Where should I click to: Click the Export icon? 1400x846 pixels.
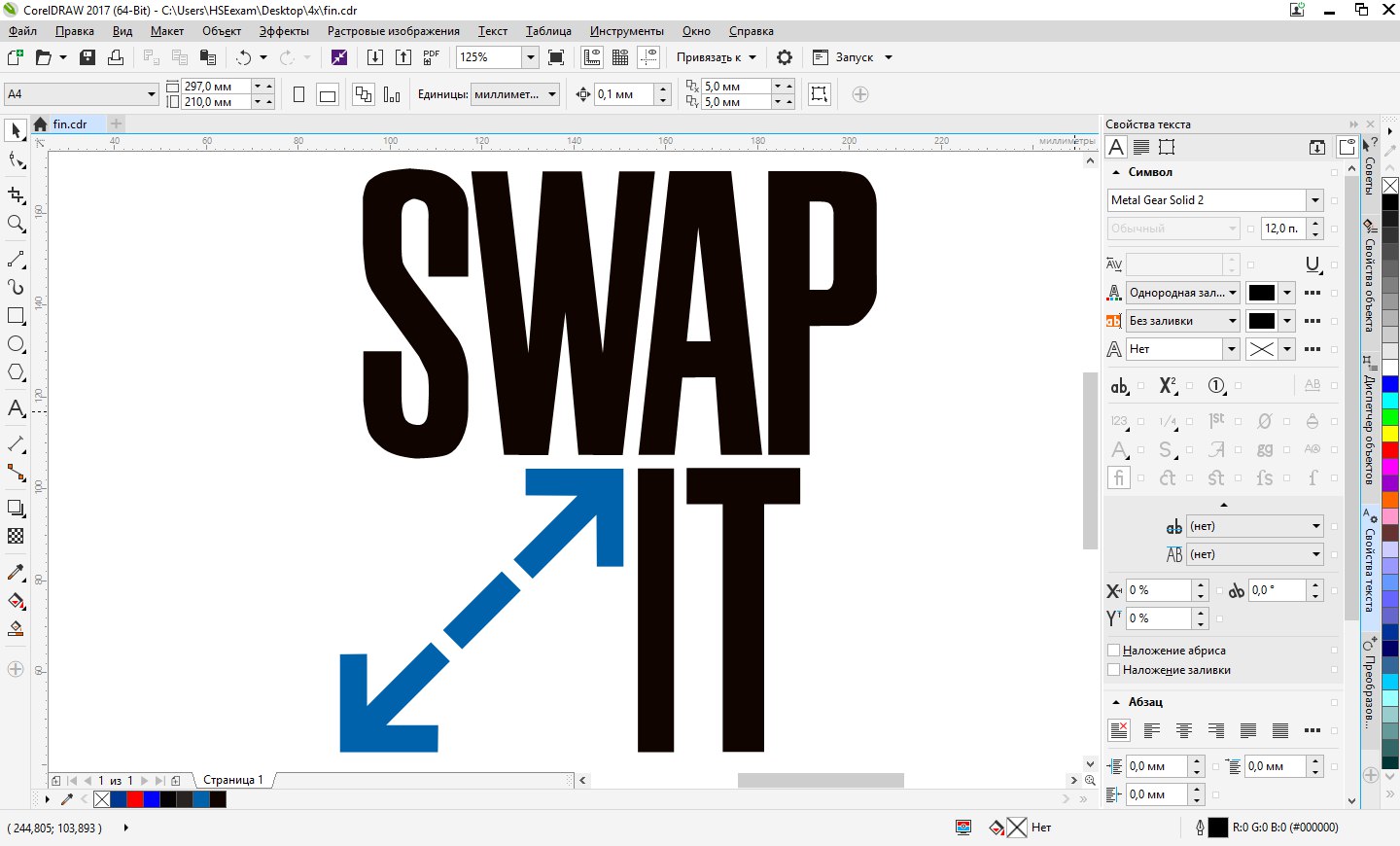point(403,57)
